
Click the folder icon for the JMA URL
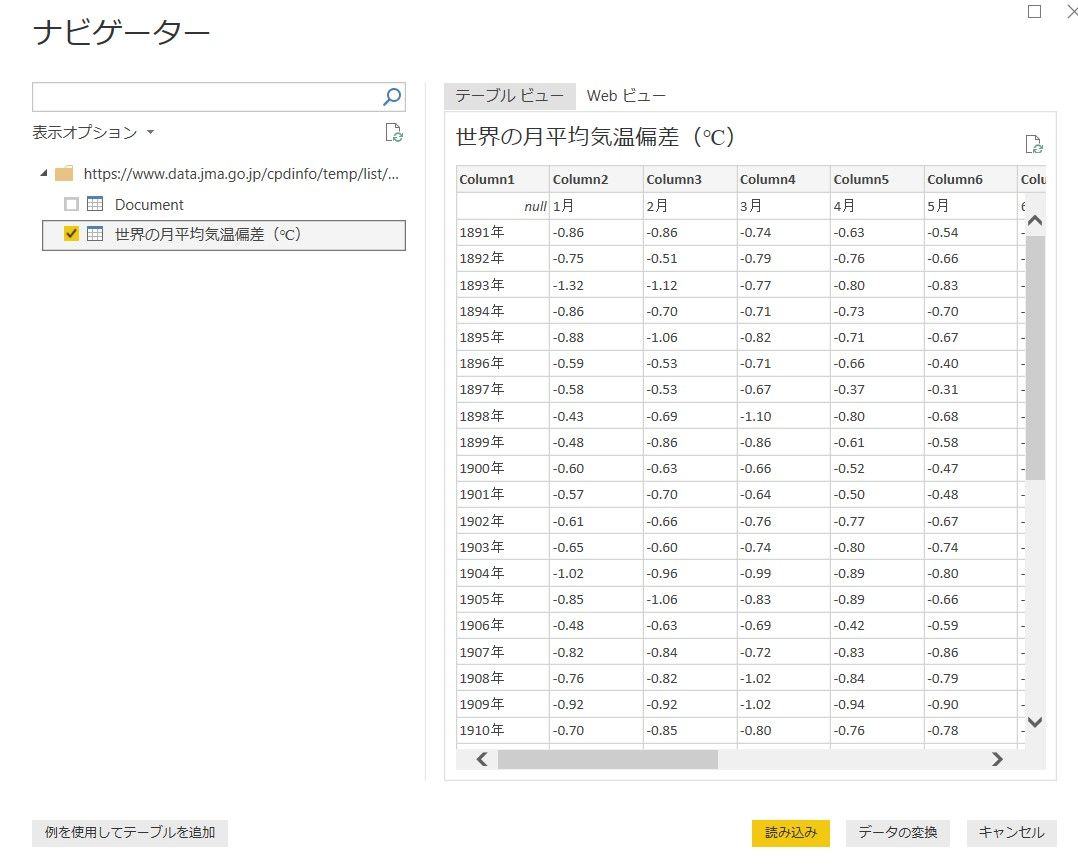point(64,174)
